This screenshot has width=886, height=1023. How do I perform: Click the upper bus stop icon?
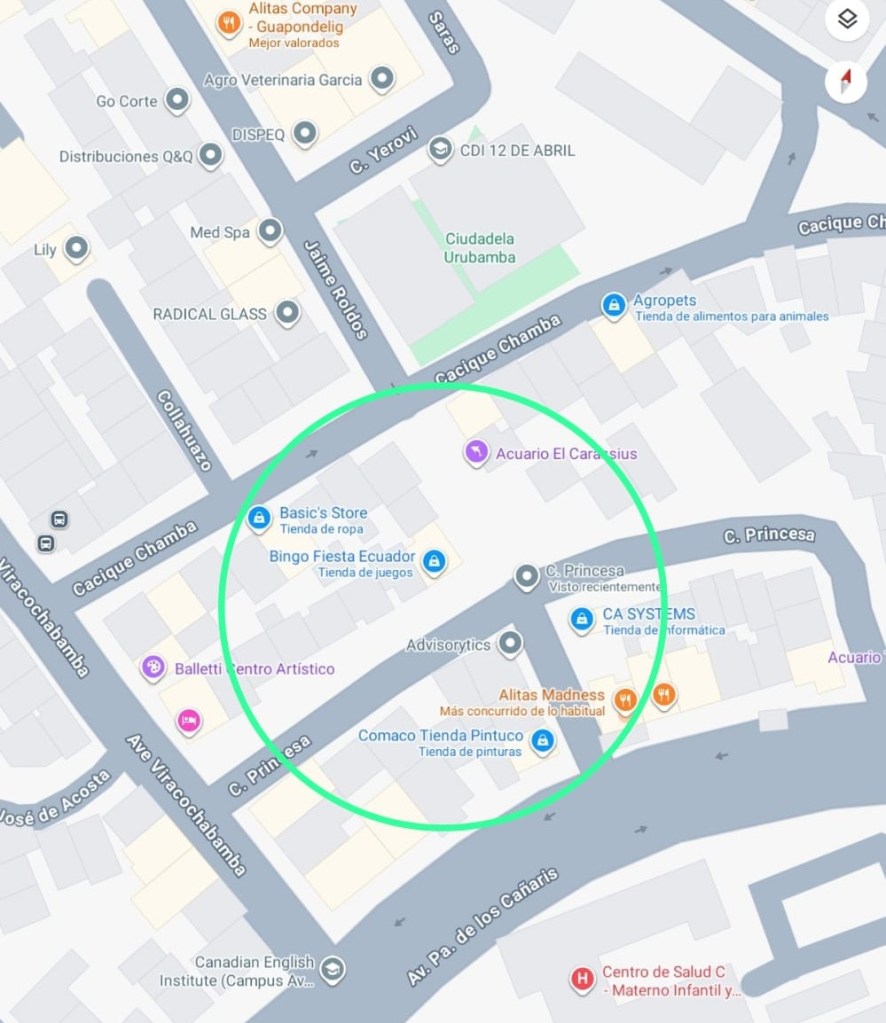click(59, 519)
